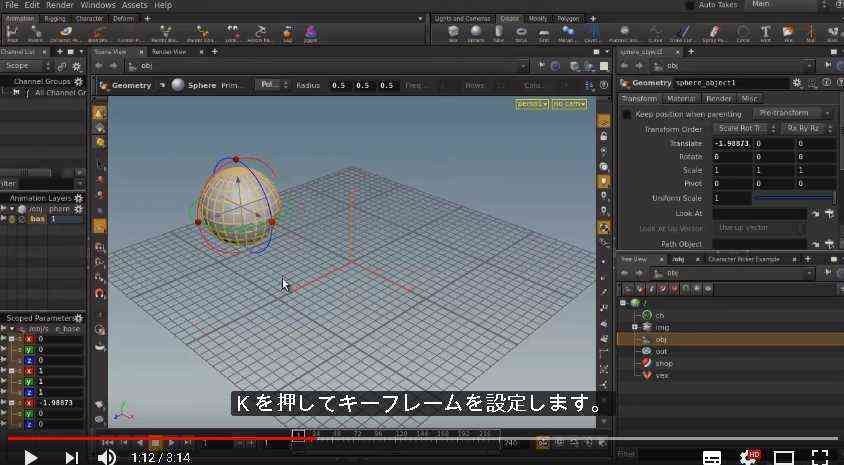Click the YouTube red progress bar
Image resolution: width=844 pixels, height=465 pixels.
(159, 438)
